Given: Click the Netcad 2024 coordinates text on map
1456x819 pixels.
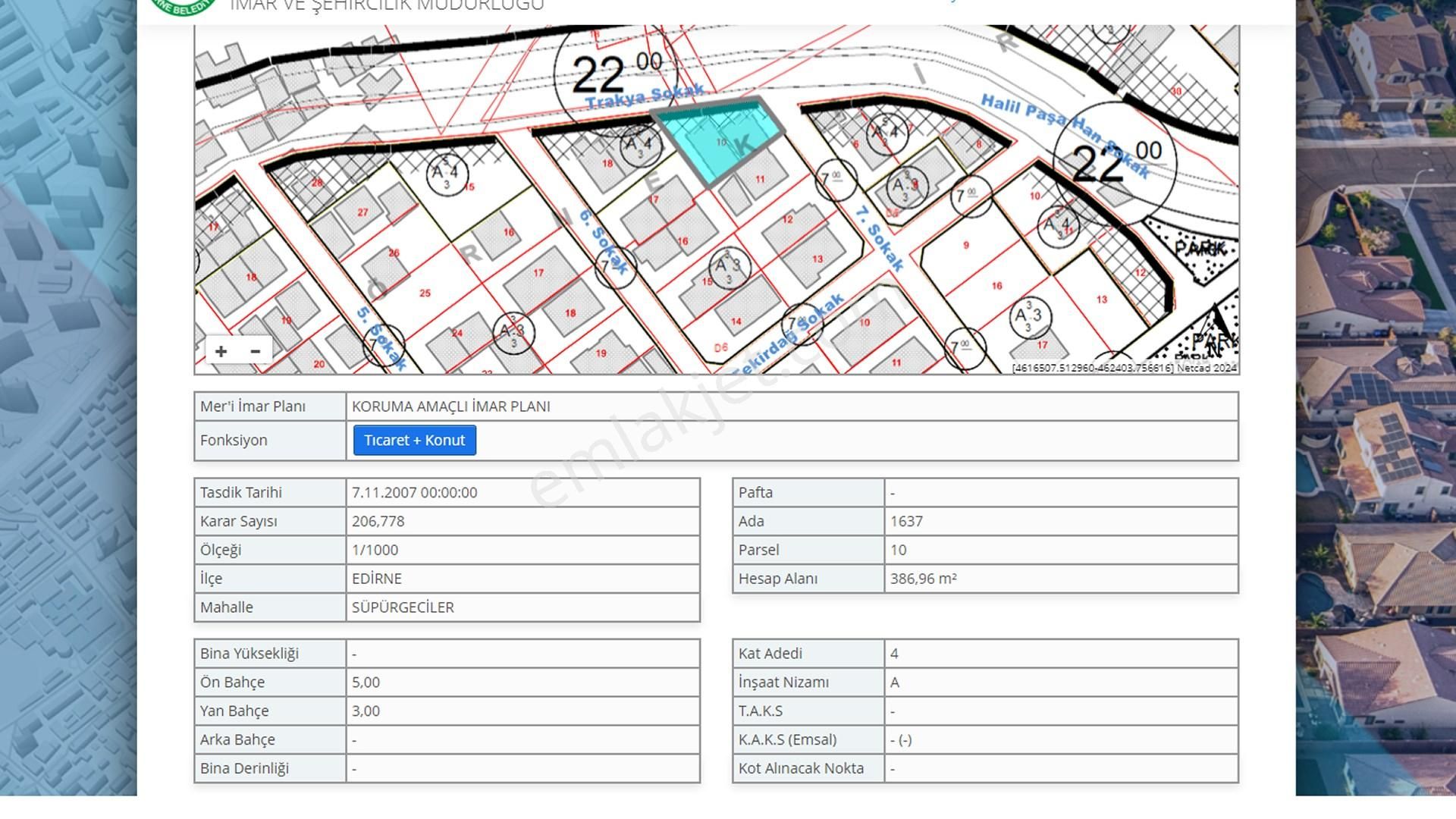Looking at the screenshot, I should tap(1124, 368).
